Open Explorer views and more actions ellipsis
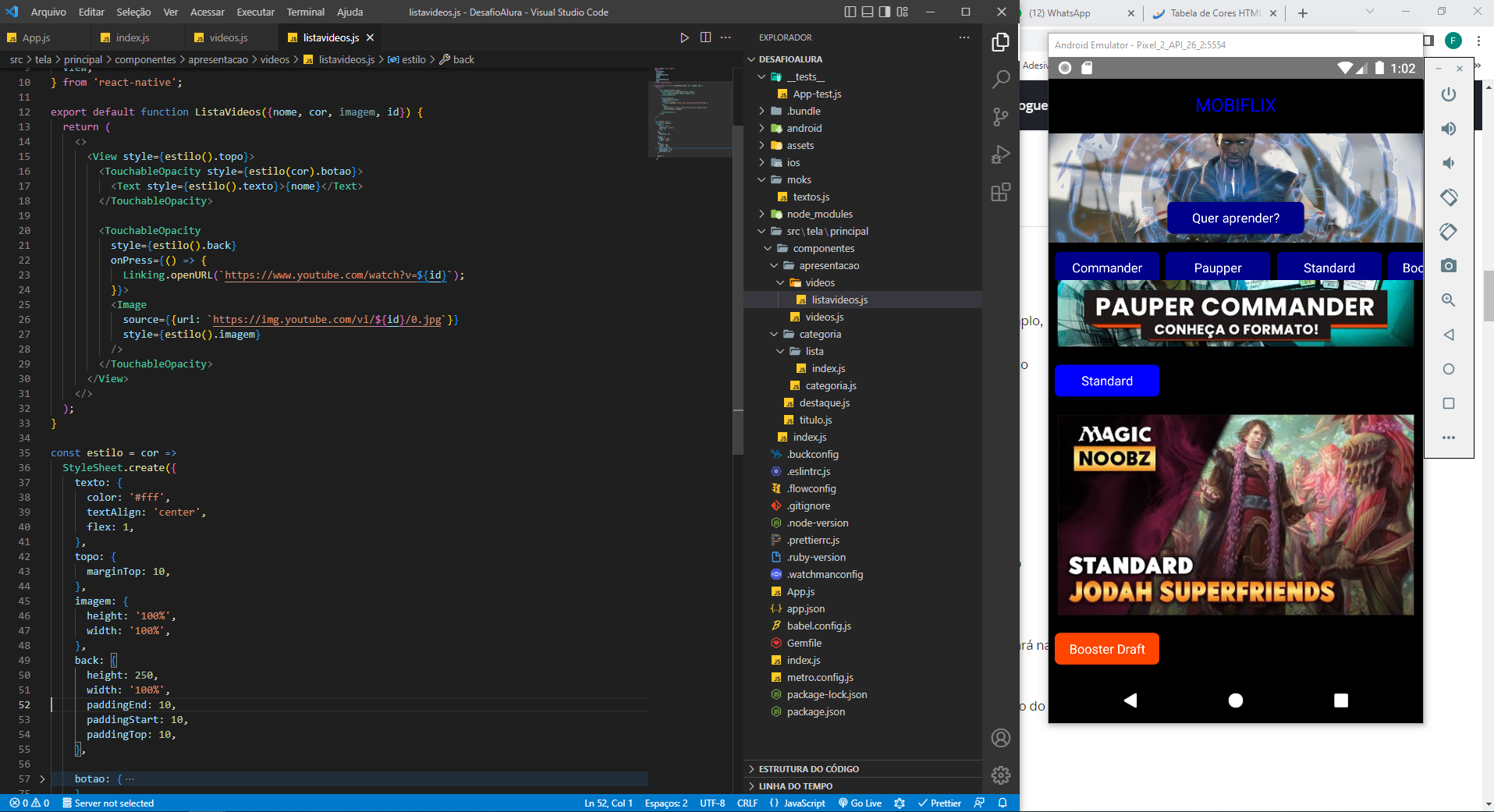 pyautogui.click(x=964, y=37)
